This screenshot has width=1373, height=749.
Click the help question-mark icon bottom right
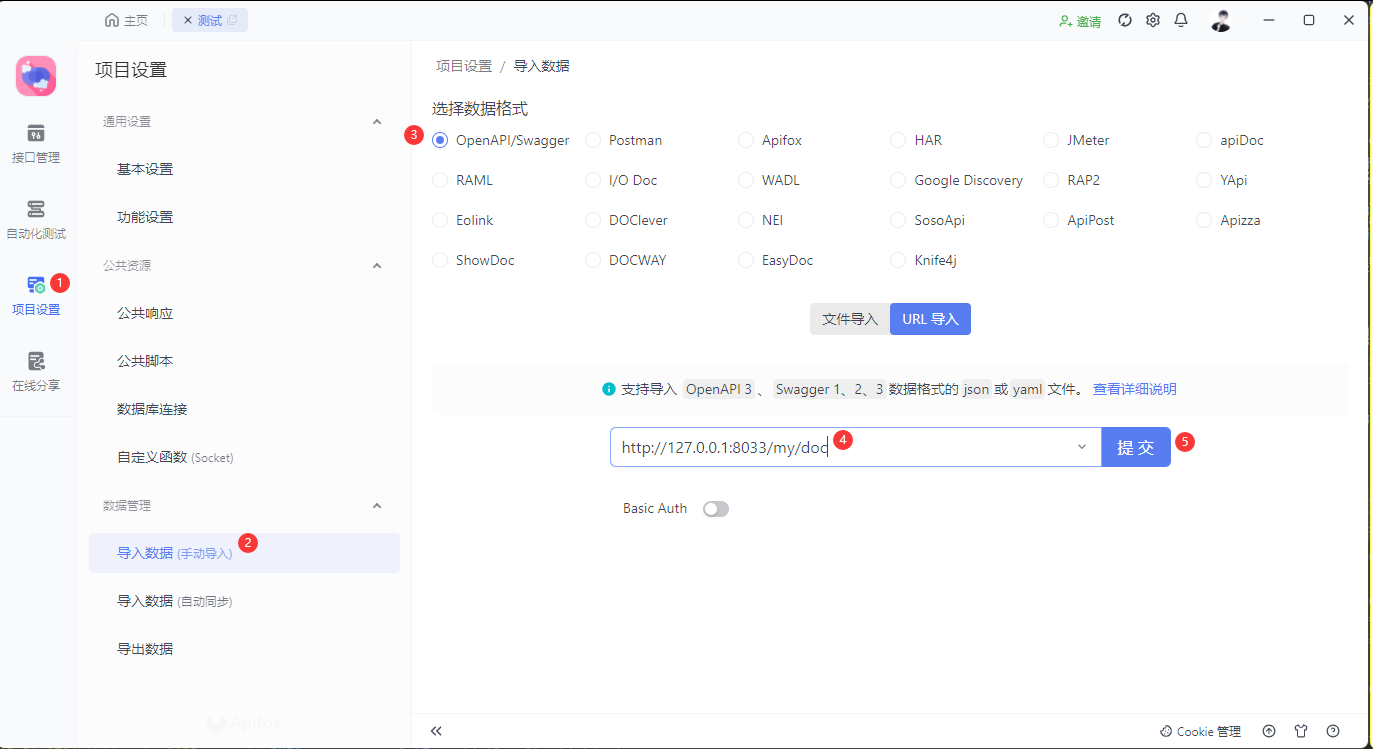[x=1333, y=731]
